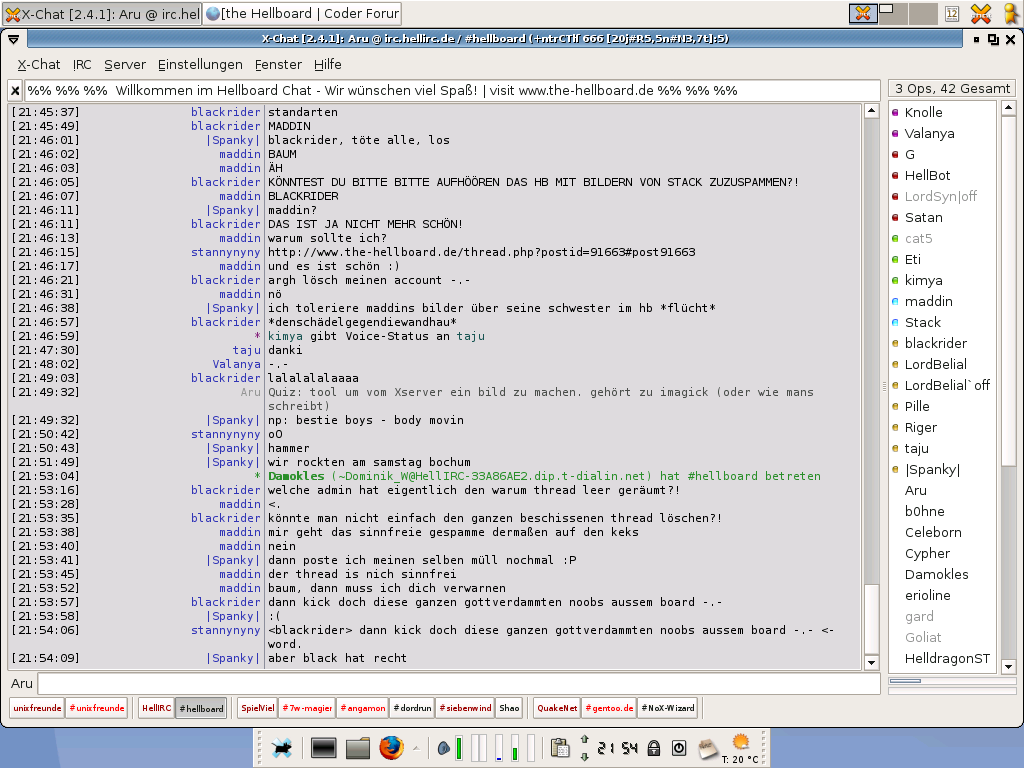Open the window menu arrow in X-Chat title bar

[x=14, y=39]
